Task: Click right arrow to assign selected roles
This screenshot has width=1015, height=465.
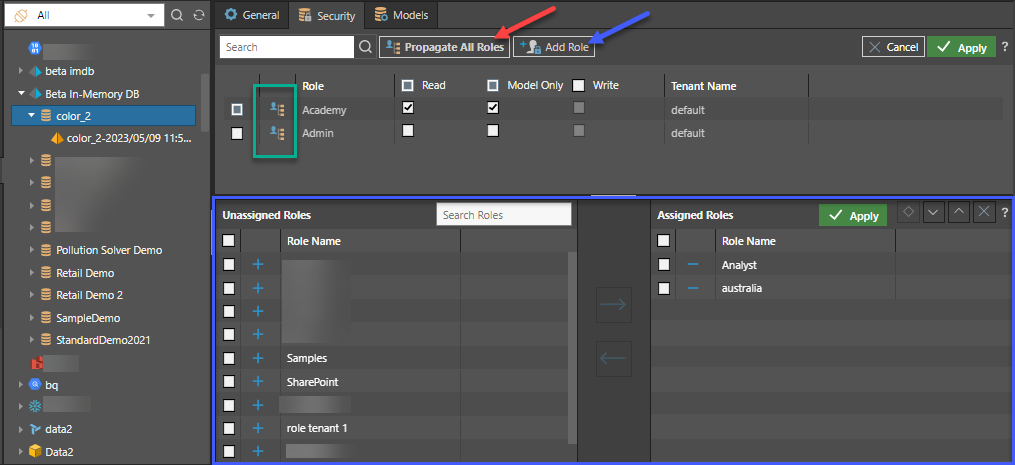Action: (613, 305)
